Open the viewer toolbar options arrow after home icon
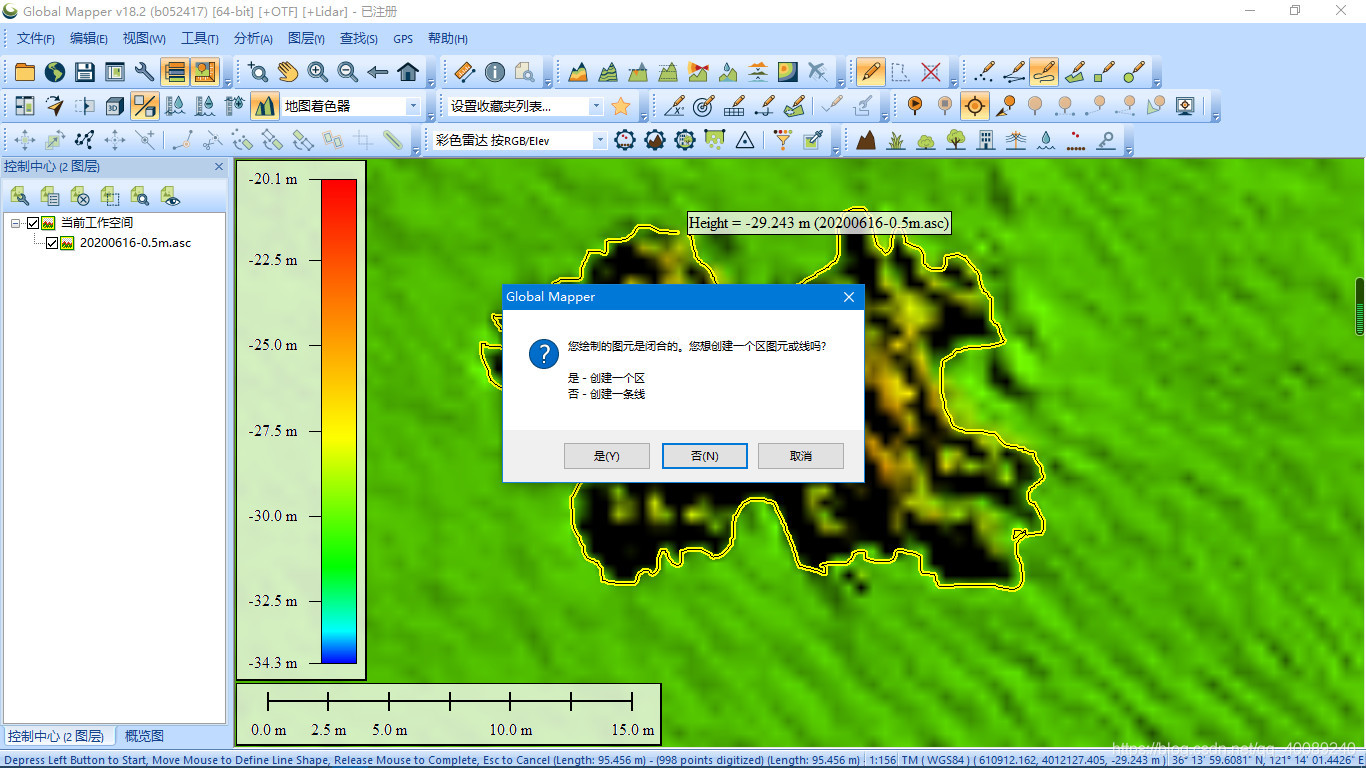1366x768 pixels. point(431,80)
